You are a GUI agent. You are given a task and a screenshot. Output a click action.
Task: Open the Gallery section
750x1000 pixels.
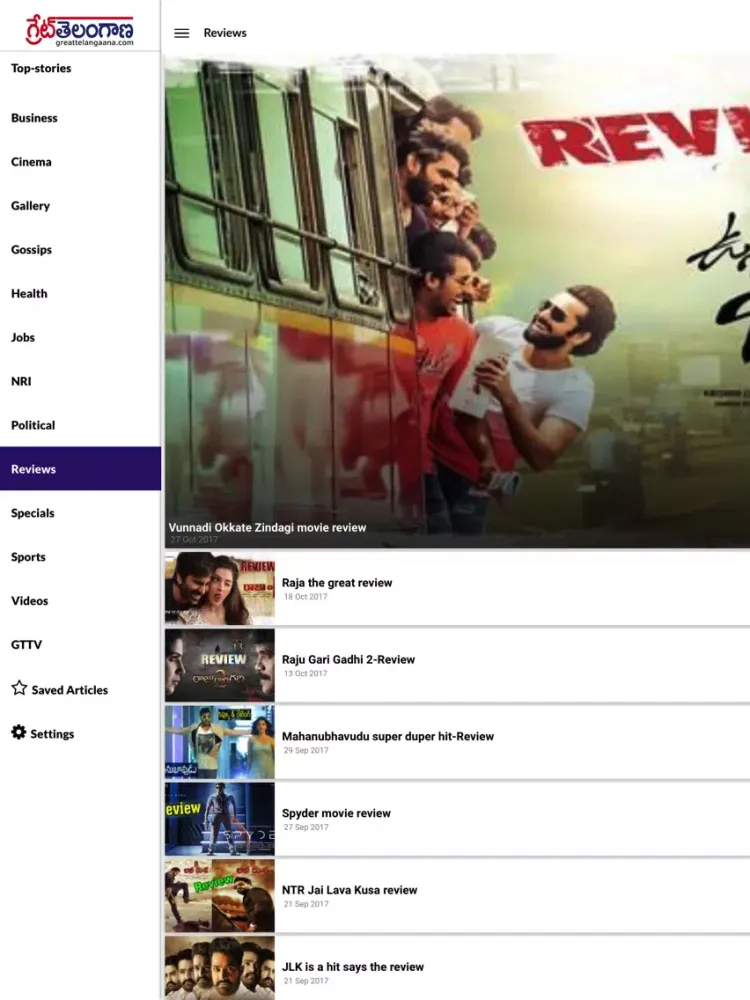(31, 206)
